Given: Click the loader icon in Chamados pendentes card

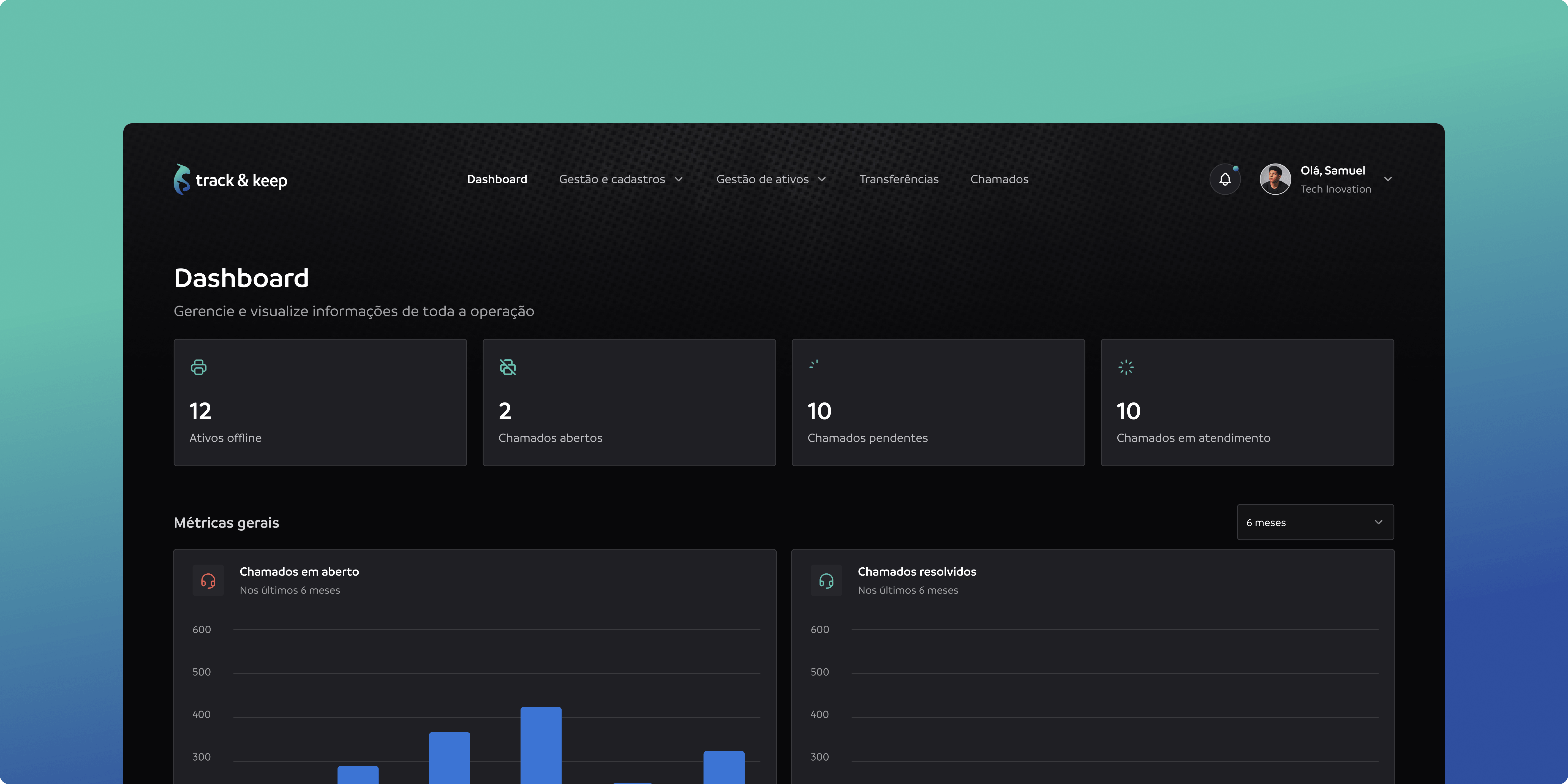Looking at the screenshot, I should (x=814, y=364).
